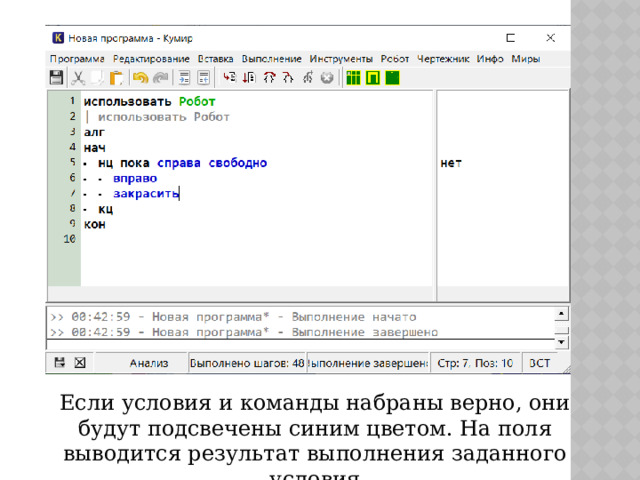The height and width of the screenshot is (480, 640).
Task: Click the Paste clipboard icon
Action: [x=116, y=78]
